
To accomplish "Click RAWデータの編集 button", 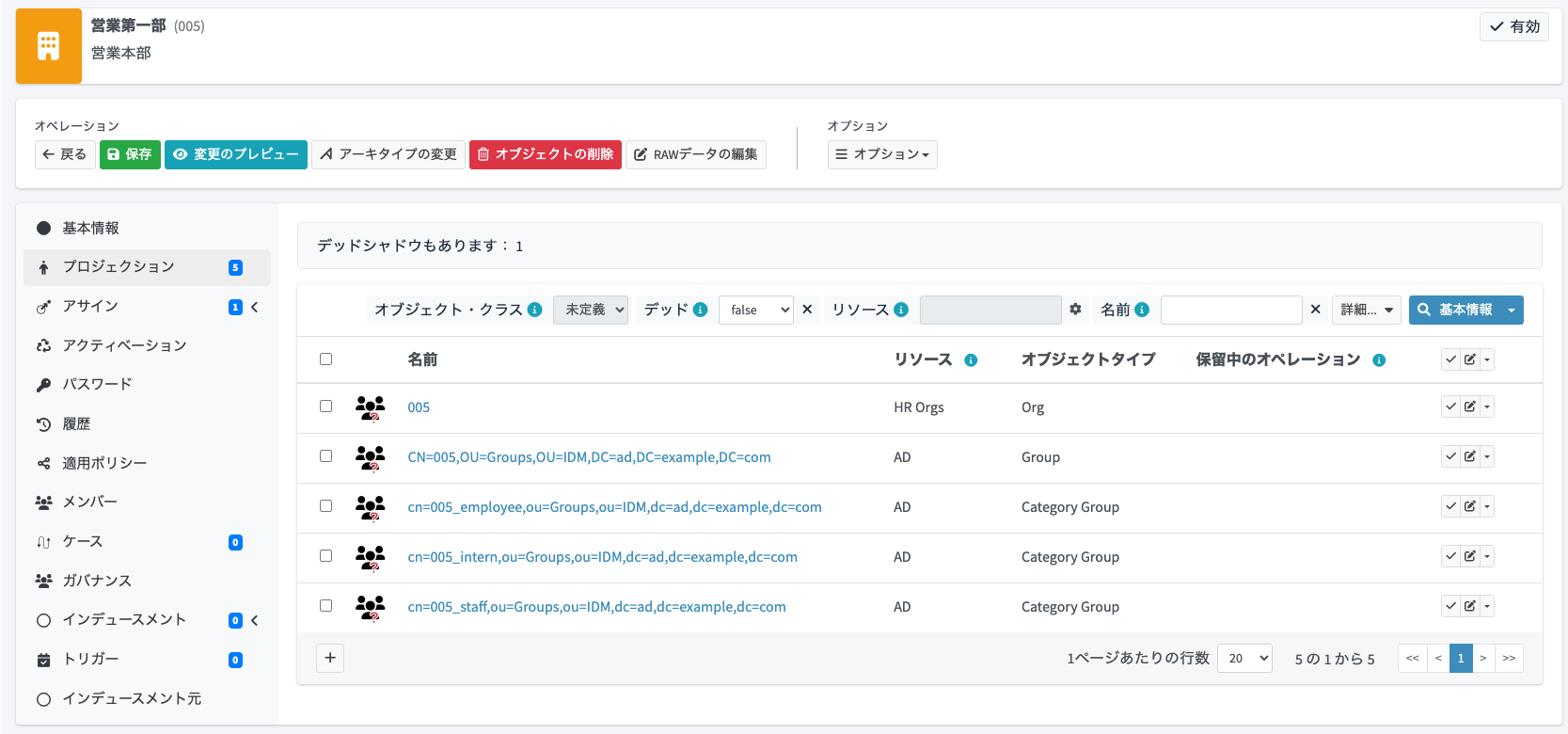I will click(696, 154).
